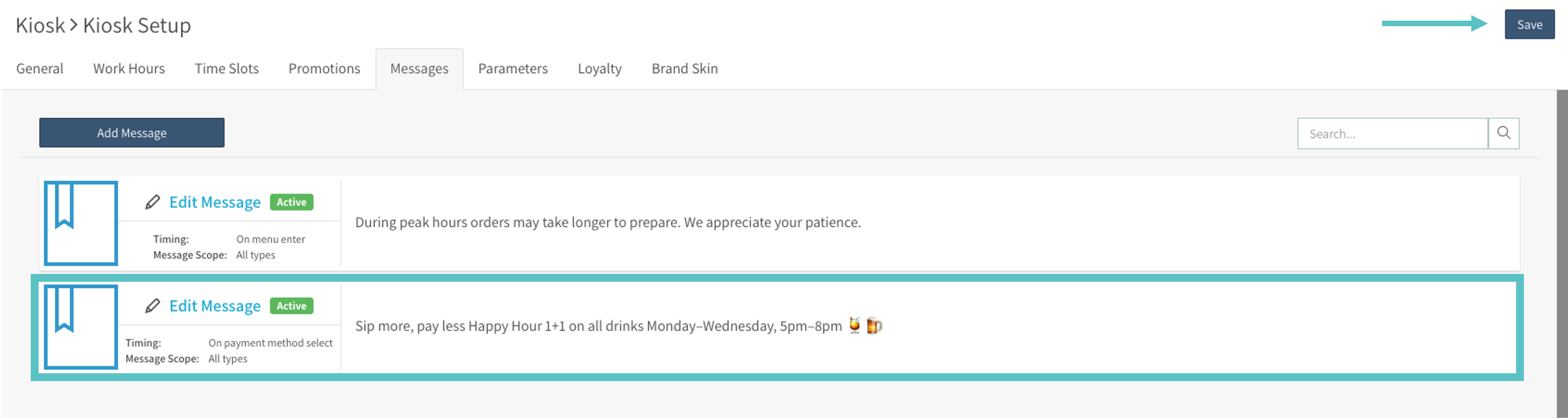Screen dimensions: 1568x419
Task: Switch to the Parameters tab
Action: 512,69
